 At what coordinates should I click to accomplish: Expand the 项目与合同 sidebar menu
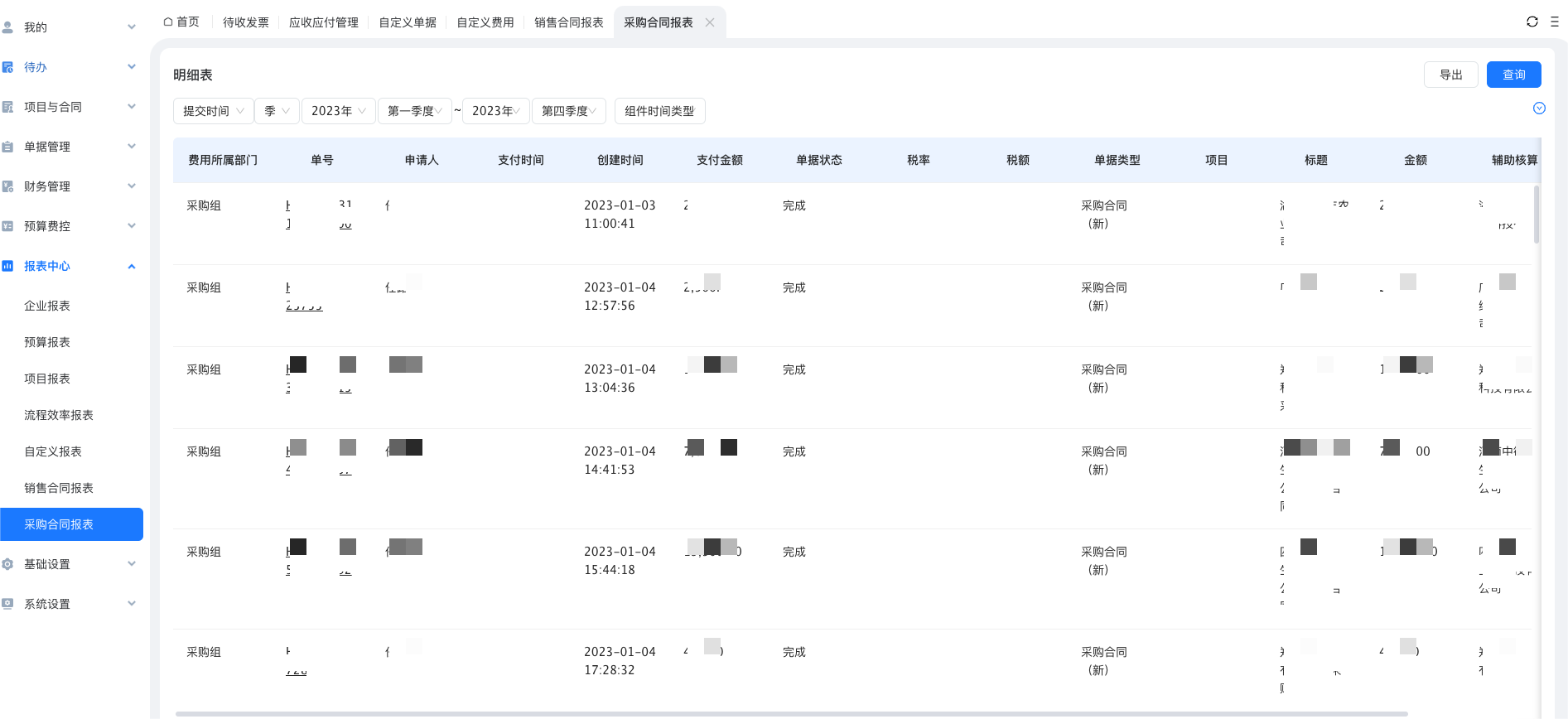(132, 107)
